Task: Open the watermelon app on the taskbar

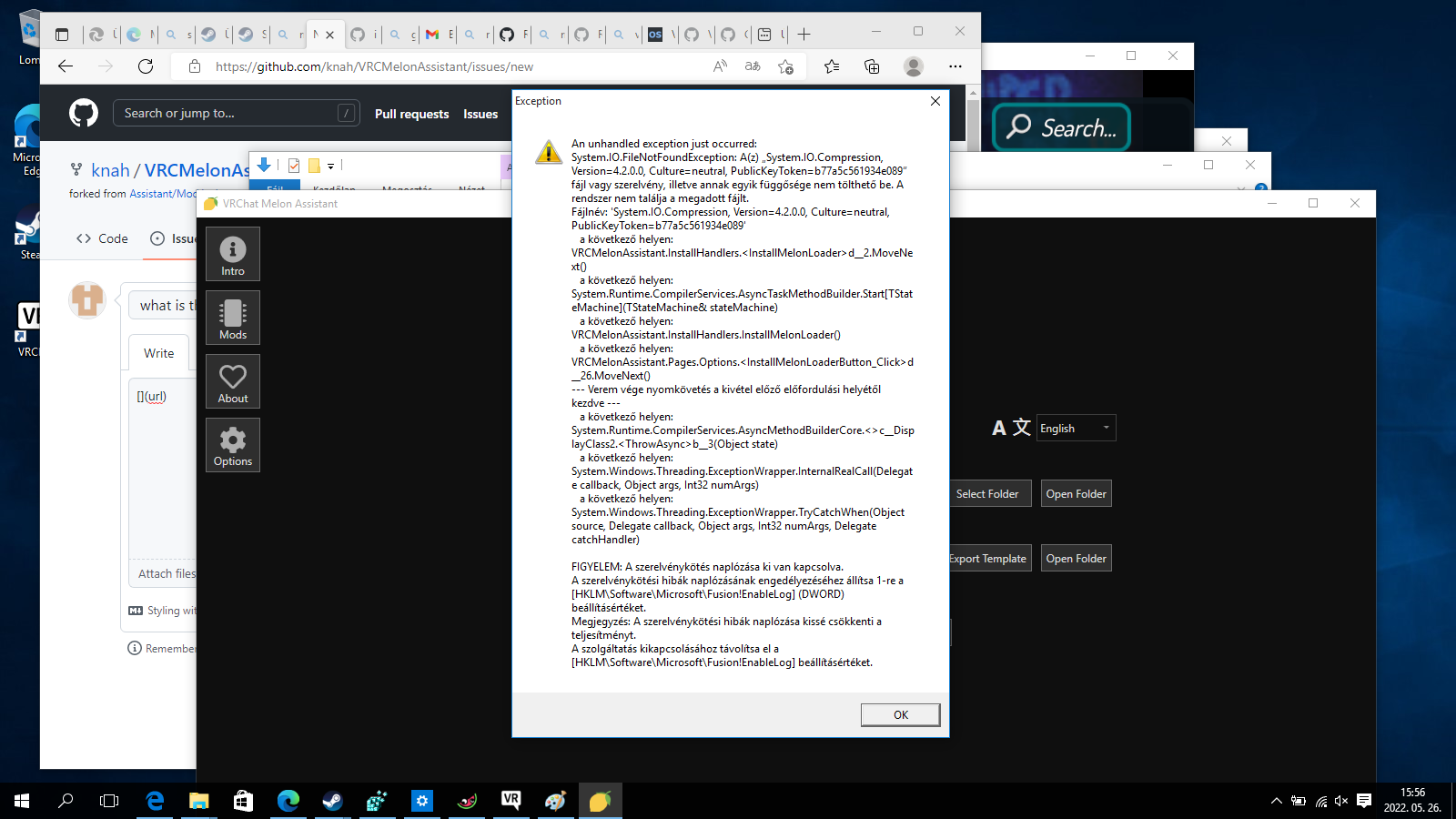Action: point(467,801)
